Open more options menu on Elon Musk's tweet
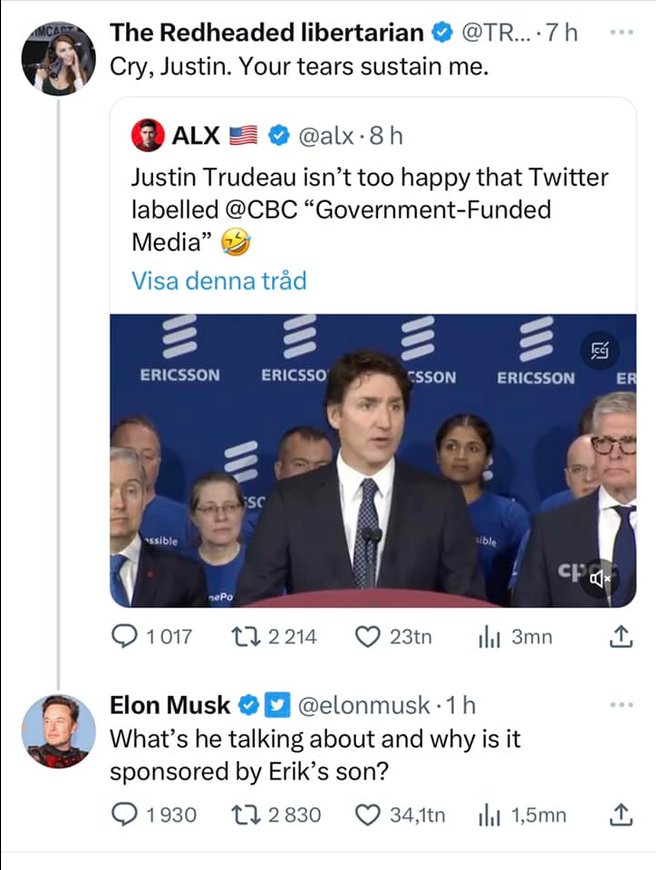Viewport: 656px width, 870px height. pyautogui.click(x=622, y=704)
